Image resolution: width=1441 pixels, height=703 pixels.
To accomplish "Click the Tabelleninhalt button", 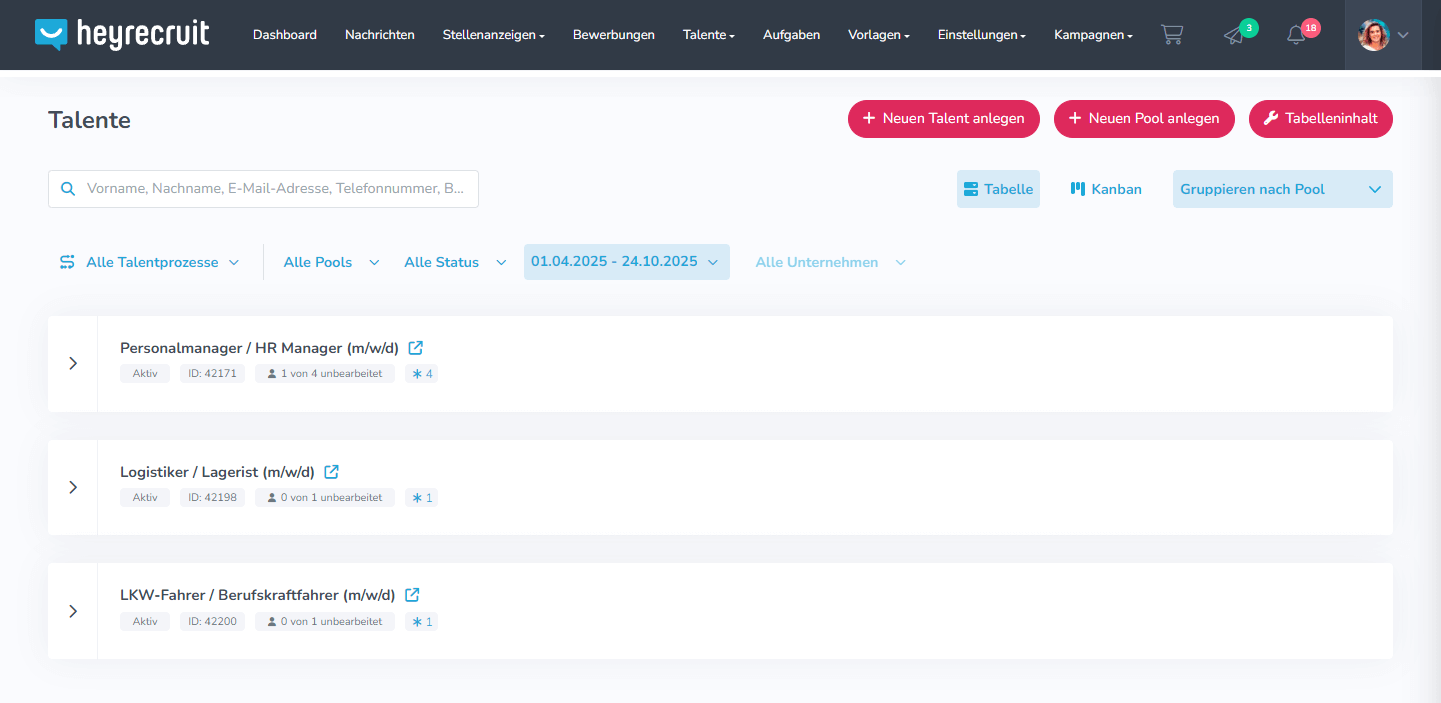I will [1320, 118].
